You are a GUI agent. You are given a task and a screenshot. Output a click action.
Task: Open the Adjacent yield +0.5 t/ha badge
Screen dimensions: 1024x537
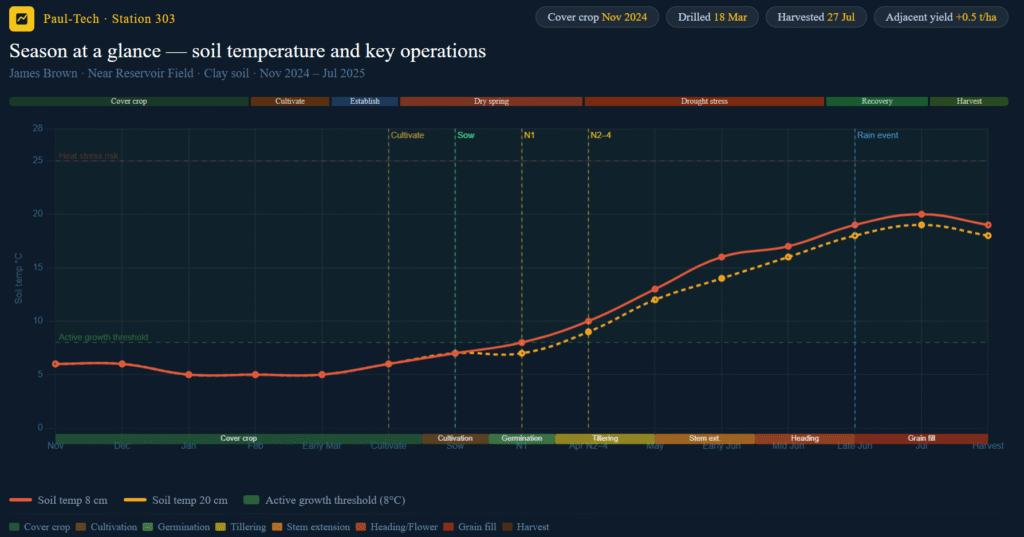click(x=940, y=17)
